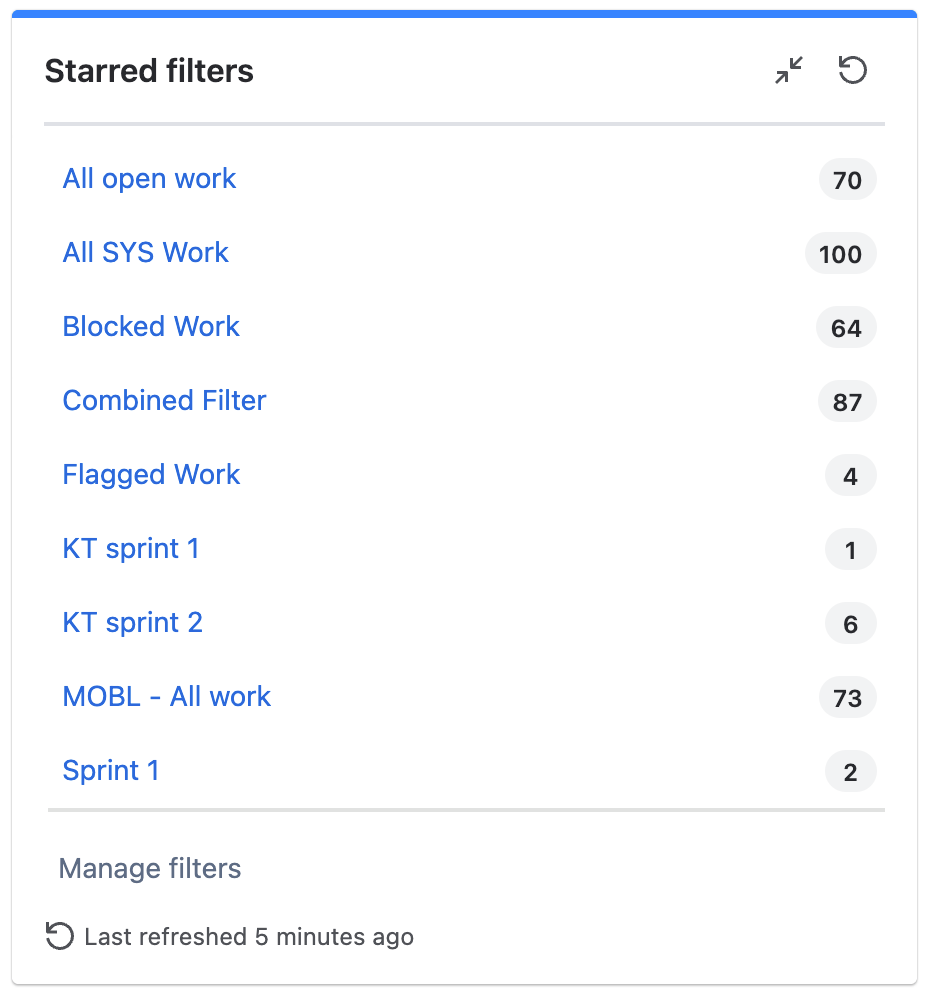Open the Blocked Work filter
This screenshot has height=996, width=934.
point(151,327)
